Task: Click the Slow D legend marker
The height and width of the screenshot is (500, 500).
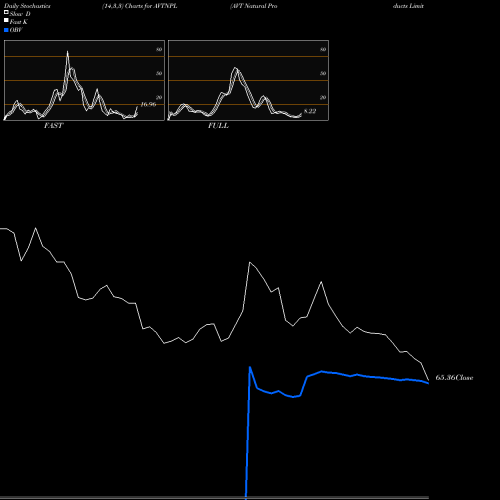Action: pos(6,13)
